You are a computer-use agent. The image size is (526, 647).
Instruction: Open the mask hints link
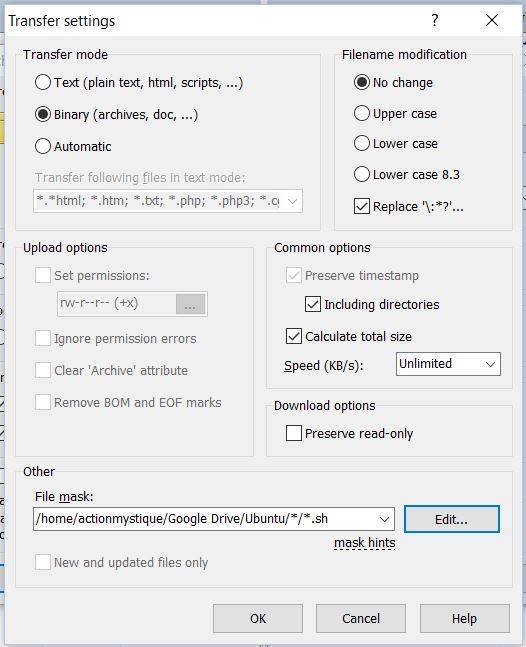(365, 543)
